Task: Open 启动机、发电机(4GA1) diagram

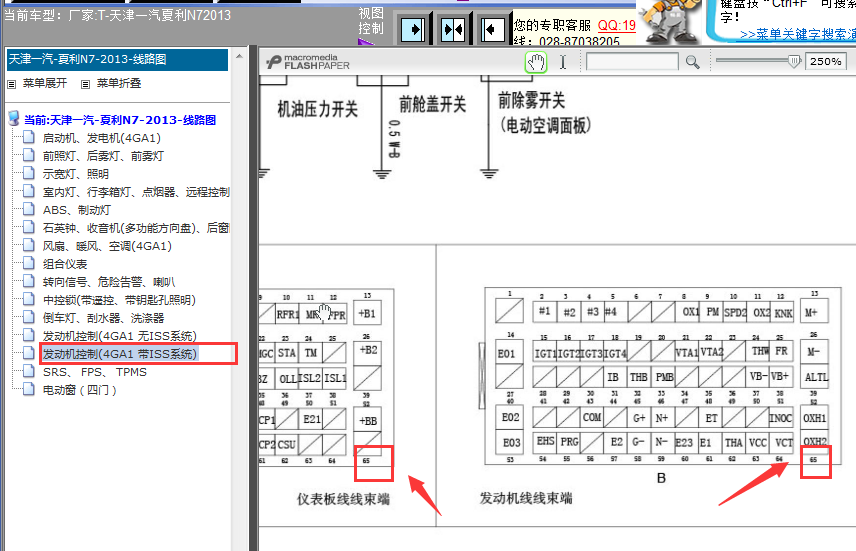Action: pyautogui.click(x=102, y=138)
